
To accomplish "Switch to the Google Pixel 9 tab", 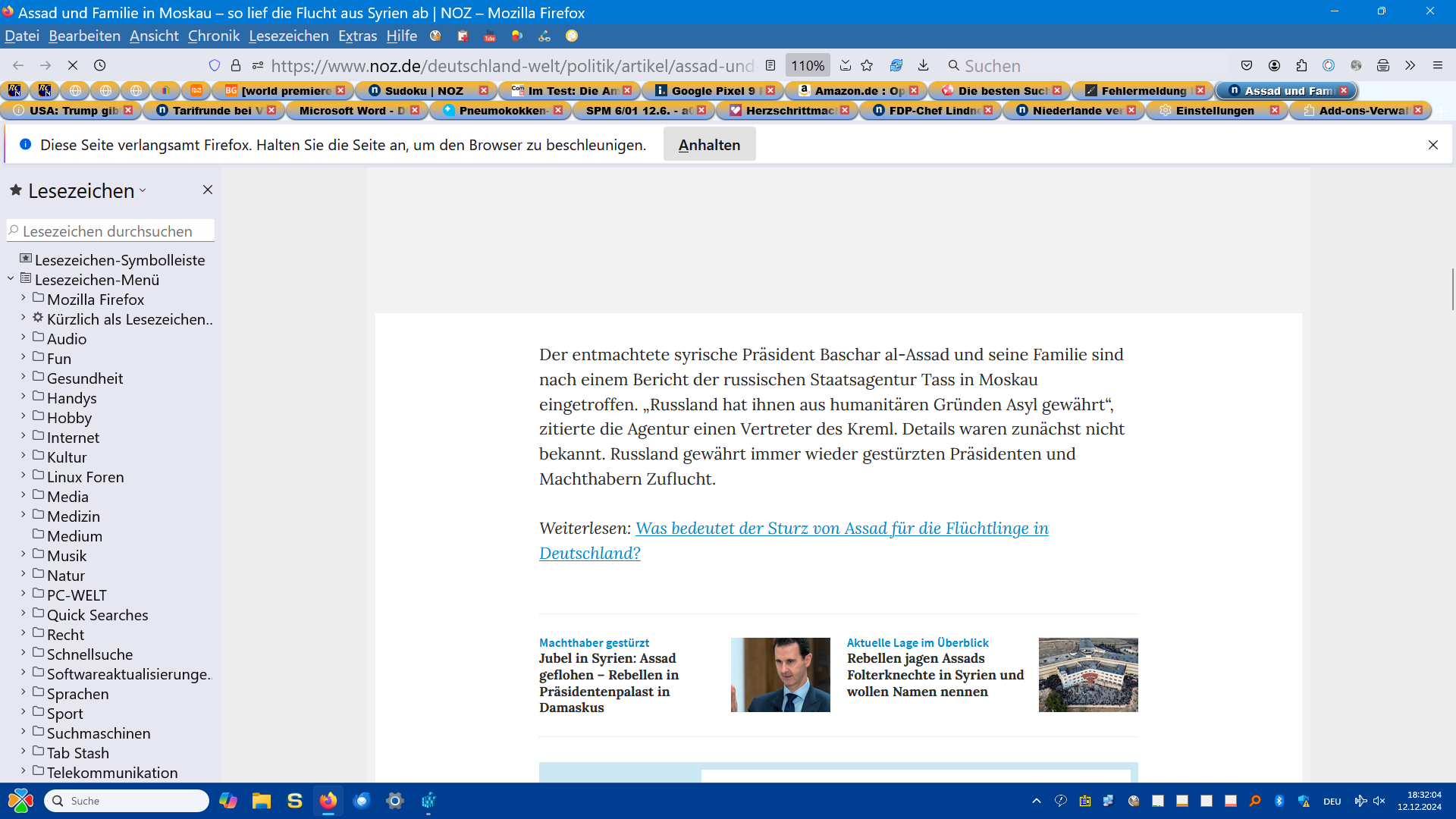I will pyautogui.click(x=711, y=91).
